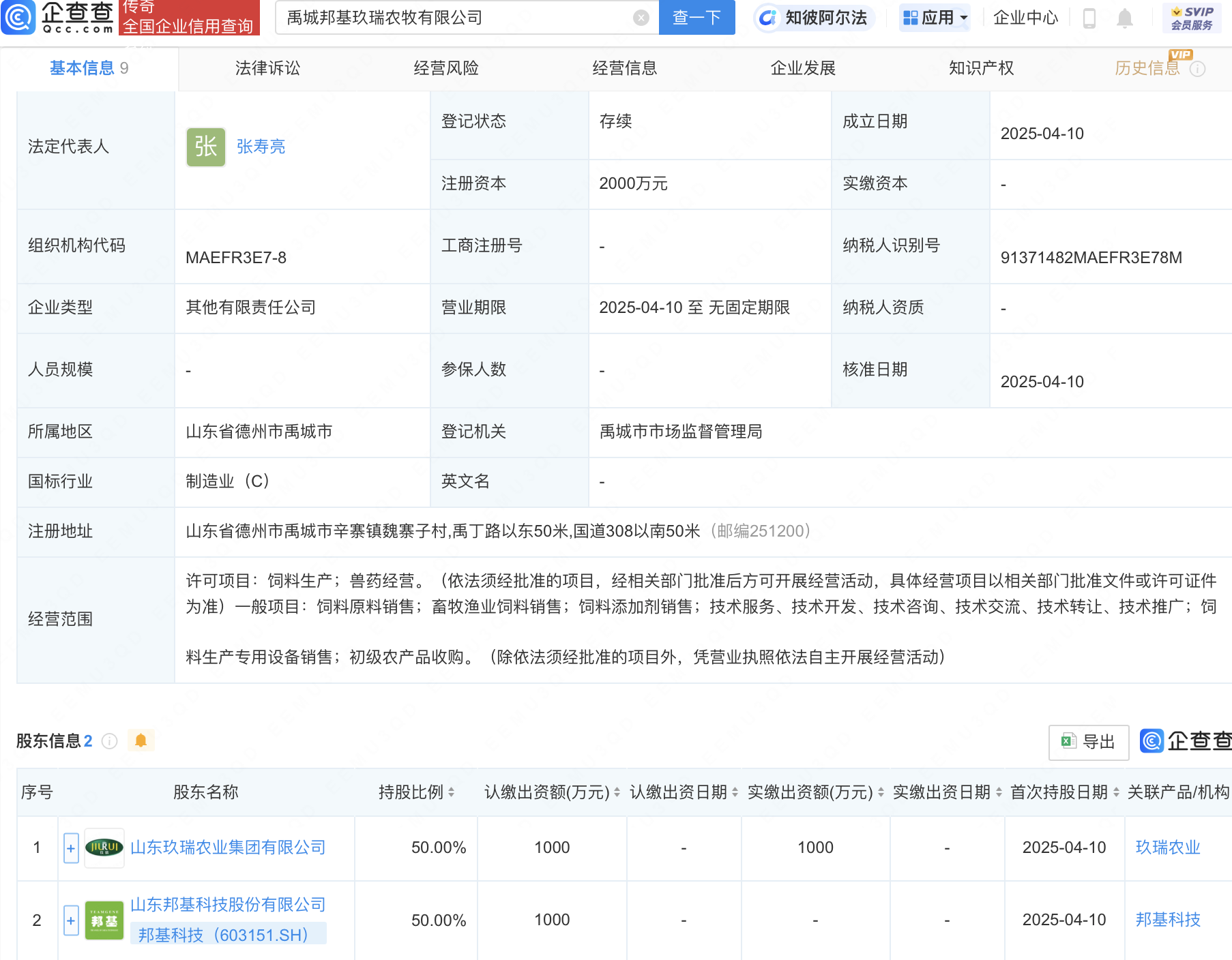Viewport: 1232px width, 960px height.
Task: Open legal representative 张寿亮 profile
Action: 261,147
